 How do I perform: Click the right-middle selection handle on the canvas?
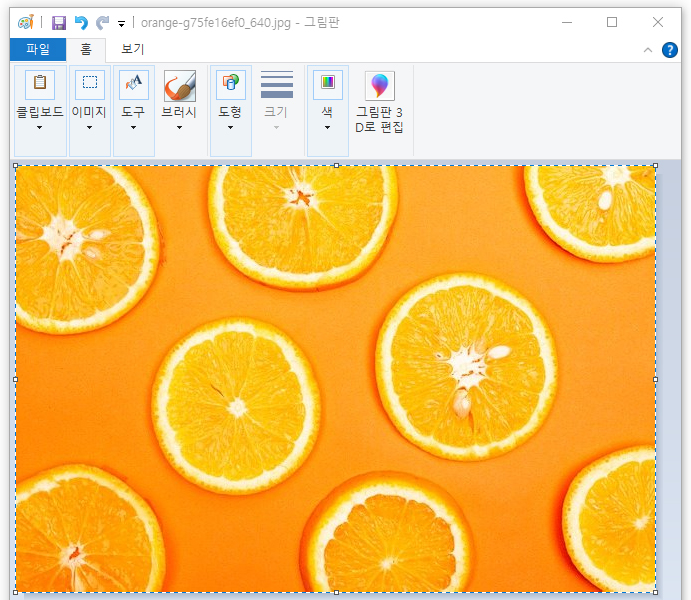tap(655, 379)
